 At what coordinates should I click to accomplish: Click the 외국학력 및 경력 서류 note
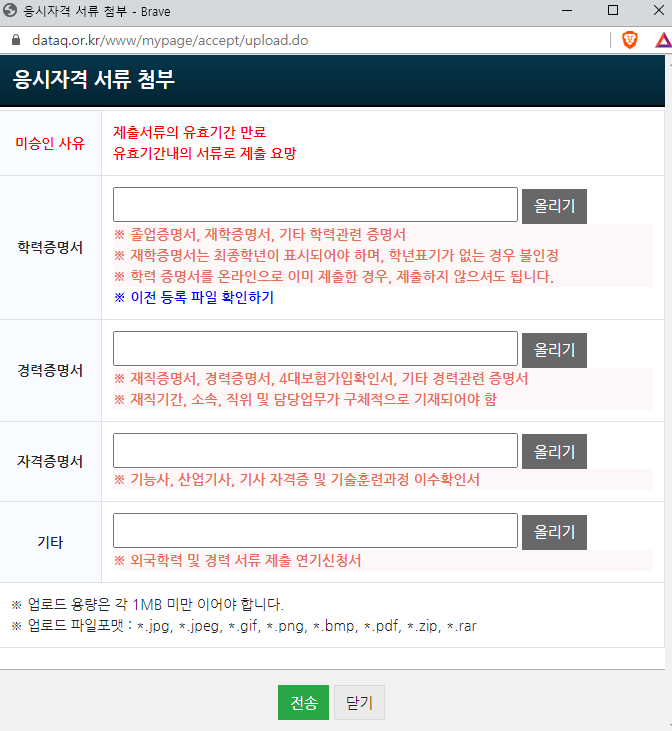[x=238, y=560]
